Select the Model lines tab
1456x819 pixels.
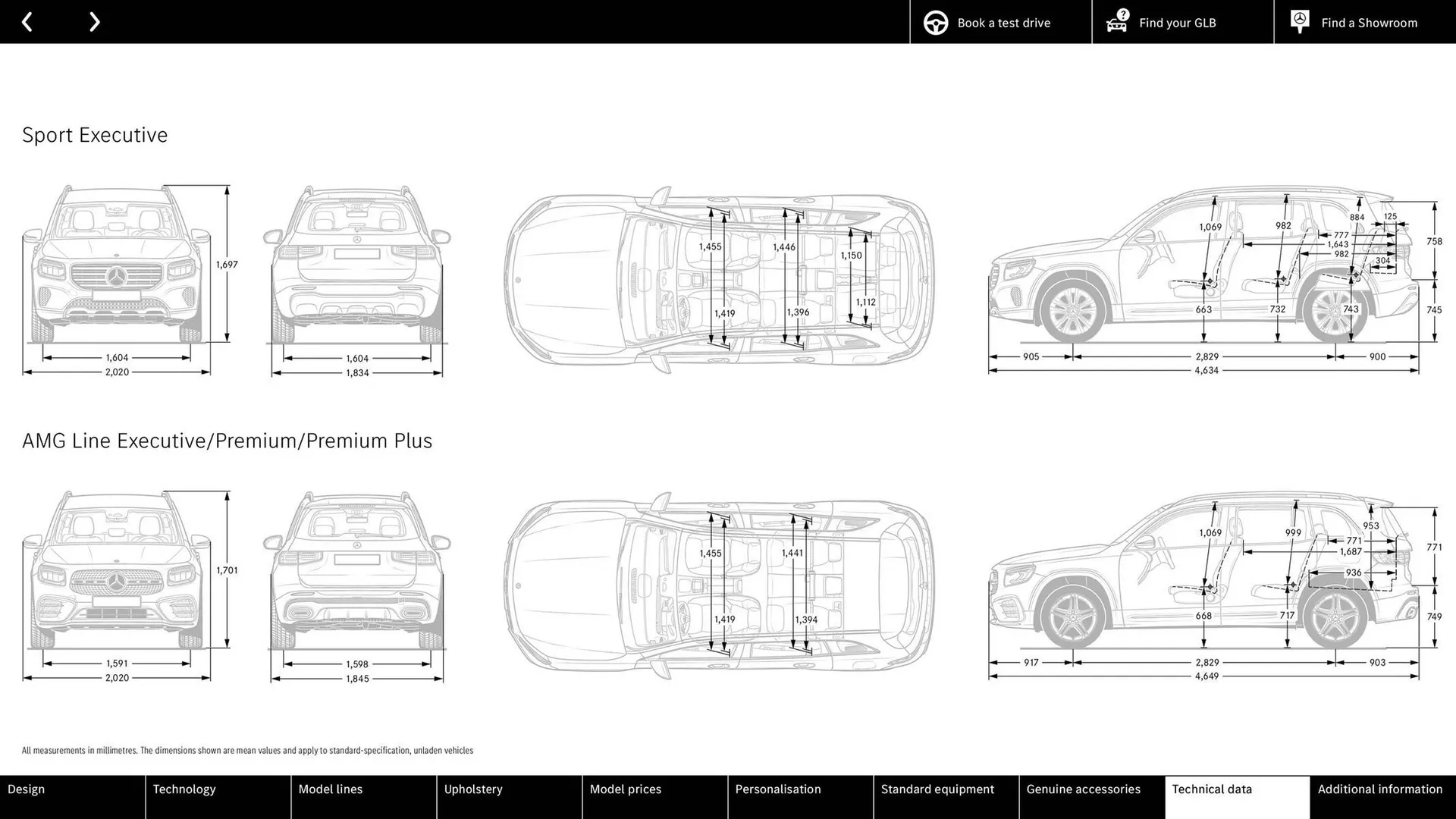click(331, 789)
